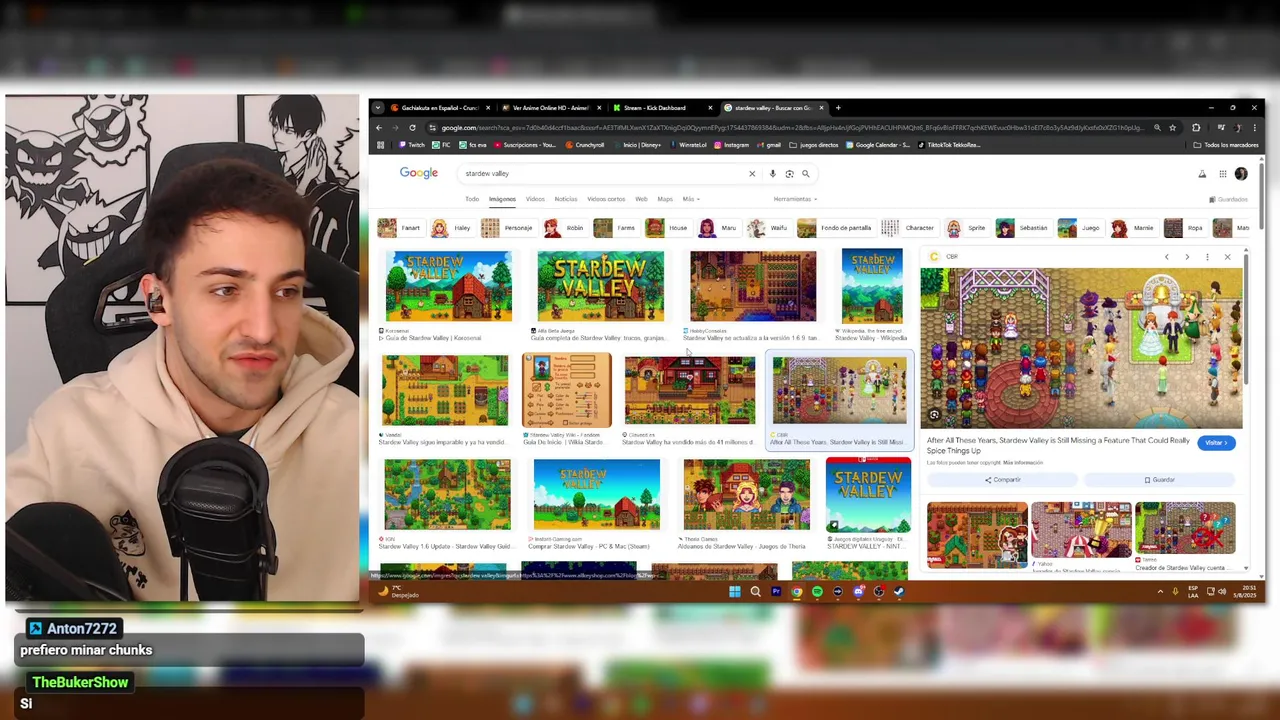Screen dimensions: 1280x720
Task: Filter images by the Fondo de pantalla chip
Action: pos(835,228)
